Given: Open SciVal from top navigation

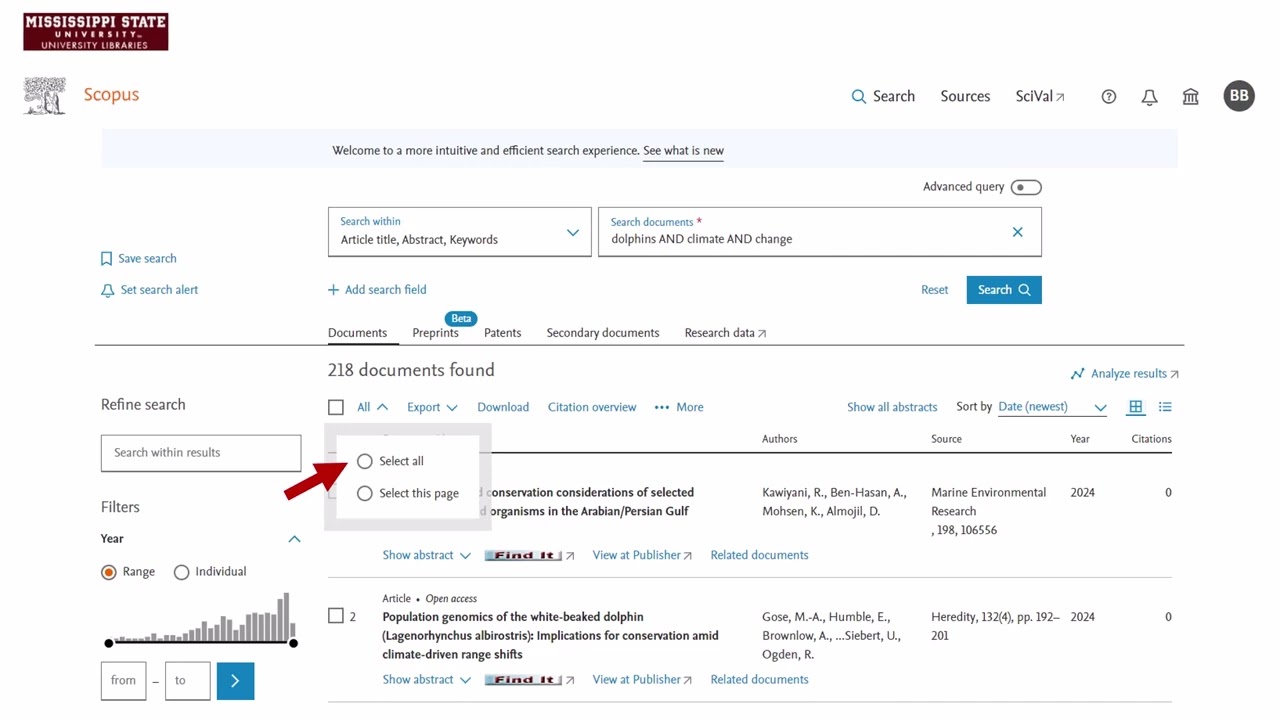Looking at the screenshot, I should click(1040, 97).
